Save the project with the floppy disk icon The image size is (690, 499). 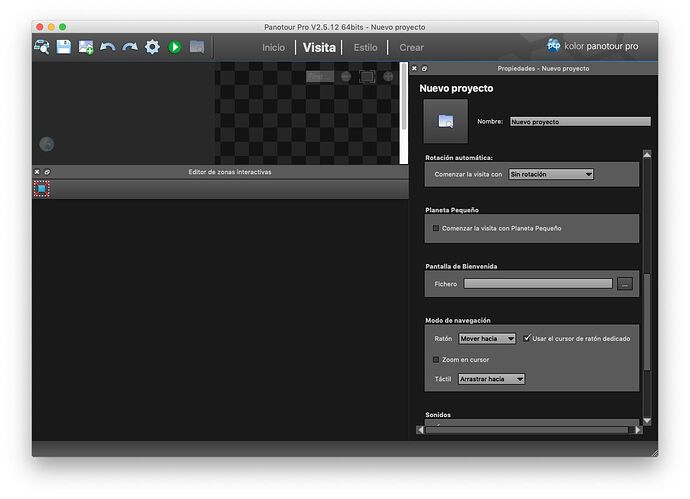click(64, 47)
